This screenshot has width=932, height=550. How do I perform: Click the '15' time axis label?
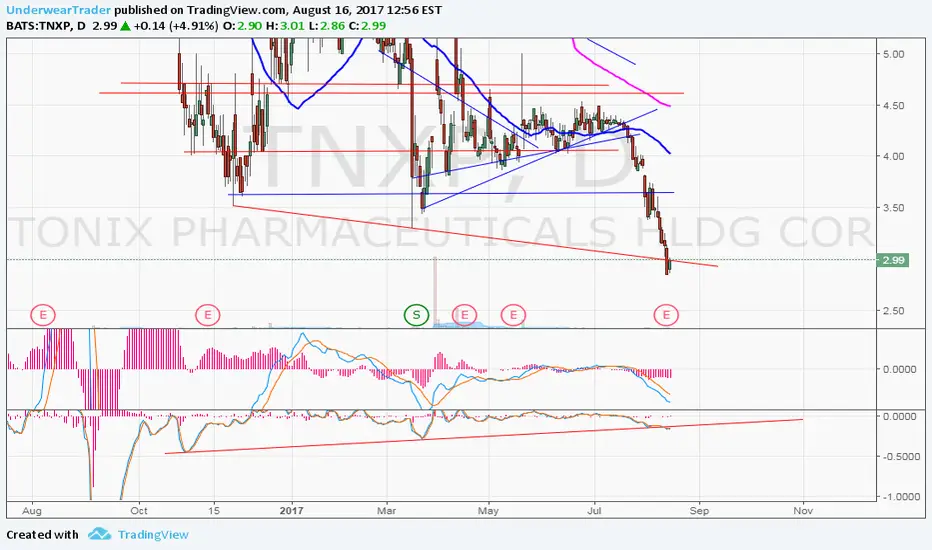pyautogui.click(x=214, y=510)
